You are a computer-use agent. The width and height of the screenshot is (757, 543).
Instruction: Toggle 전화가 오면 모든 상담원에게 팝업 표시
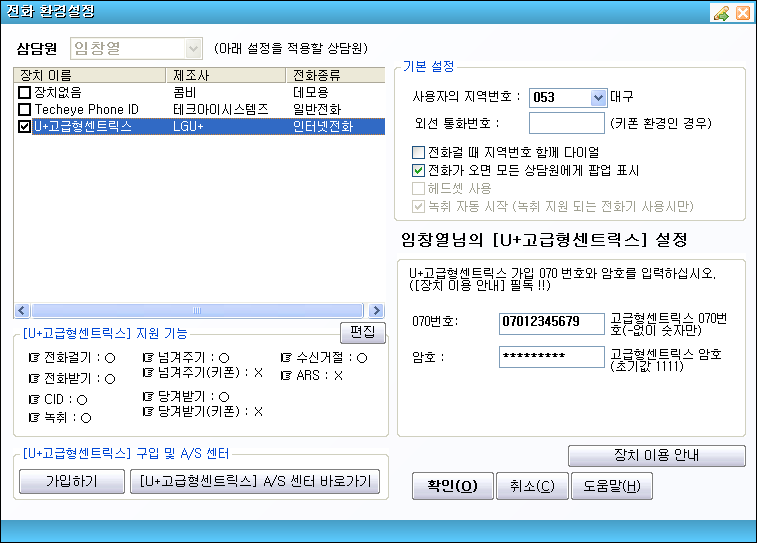click(418, 170)
